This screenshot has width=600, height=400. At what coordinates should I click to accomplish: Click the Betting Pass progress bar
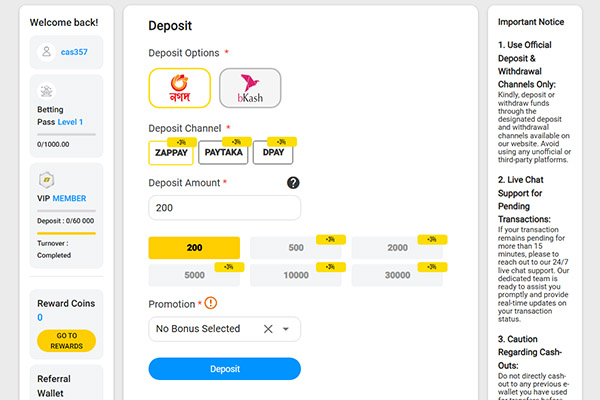(x=66, y=133)
